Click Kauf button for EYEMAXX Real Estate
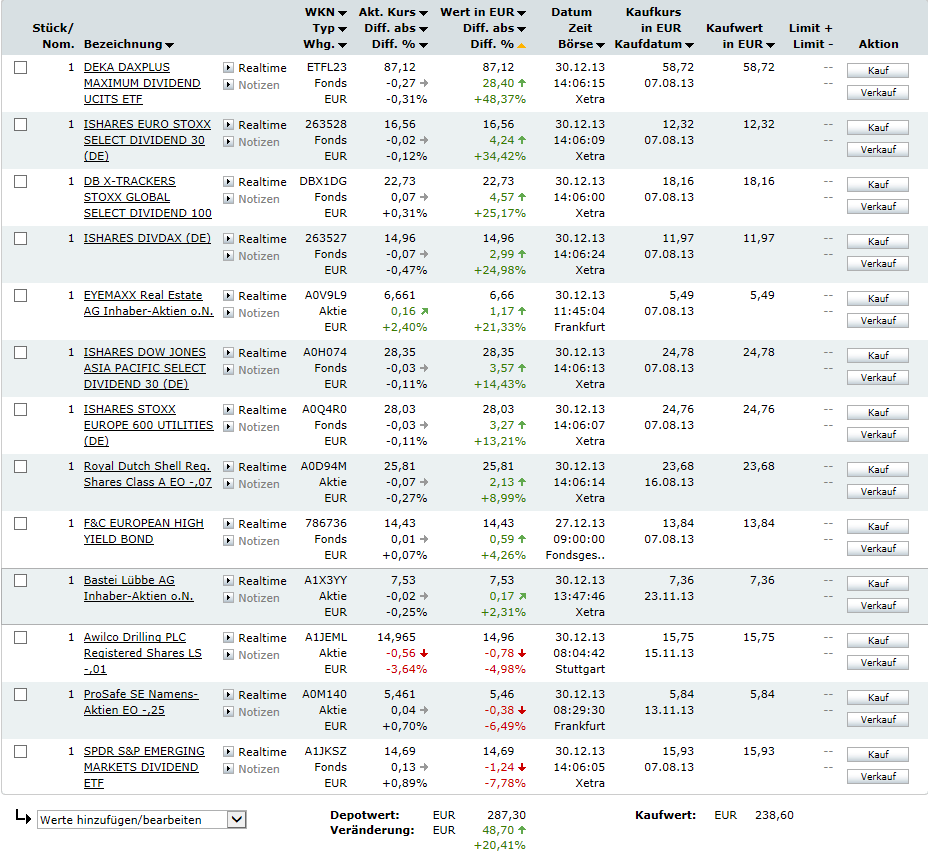928x854 pixels. [878, 298]
